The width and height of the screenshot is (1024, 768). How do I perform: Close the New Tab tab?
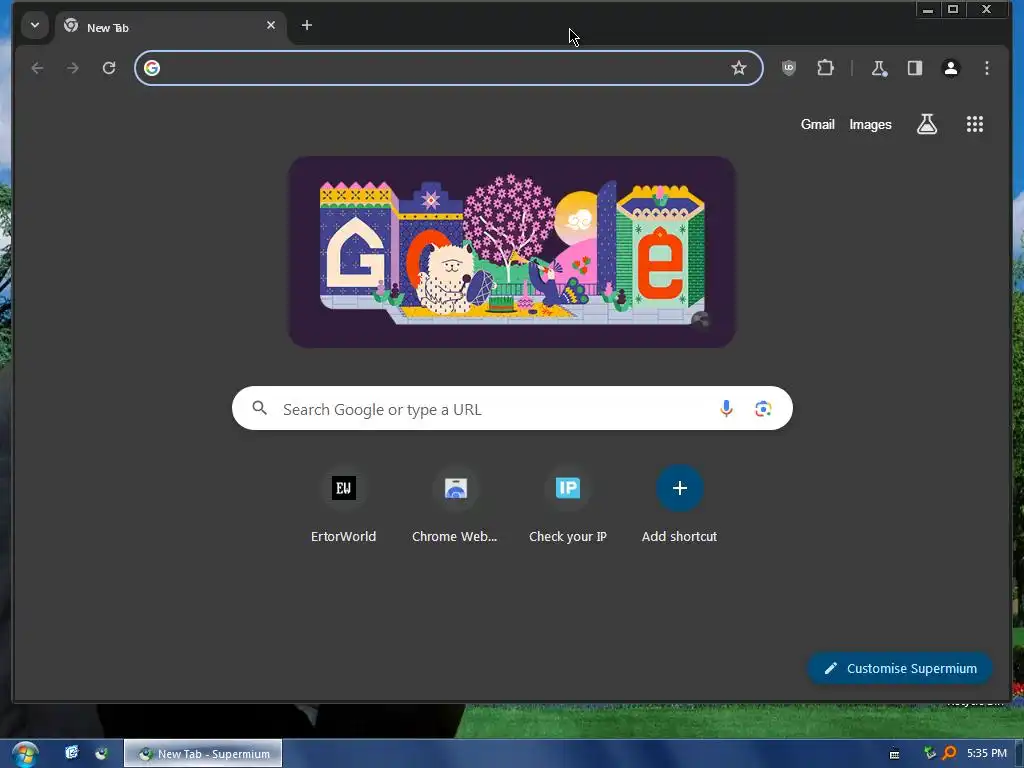271,25
